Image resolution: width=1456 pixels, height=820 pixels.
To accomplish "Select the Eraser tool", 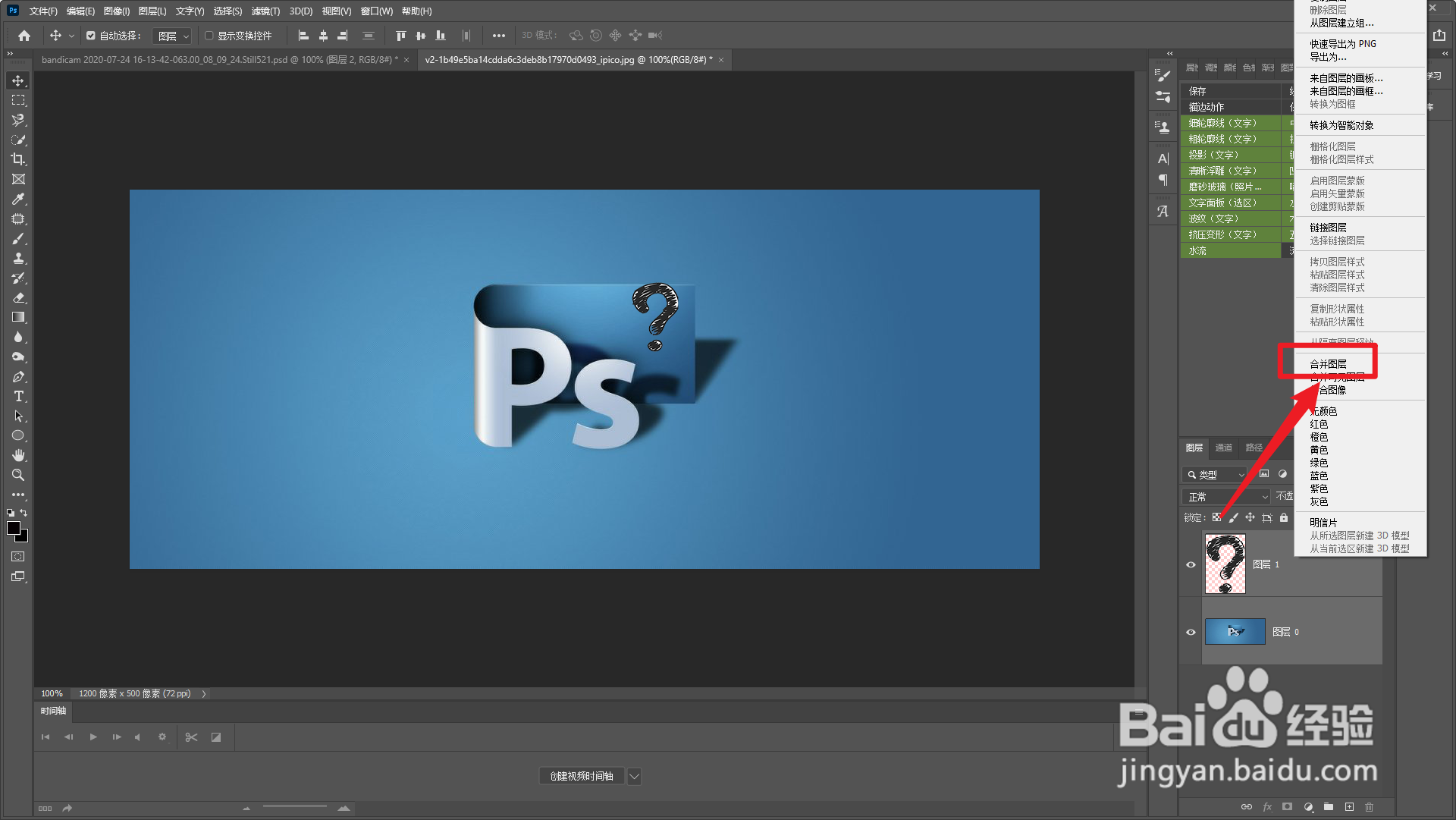I will click(x=18, y=297).
